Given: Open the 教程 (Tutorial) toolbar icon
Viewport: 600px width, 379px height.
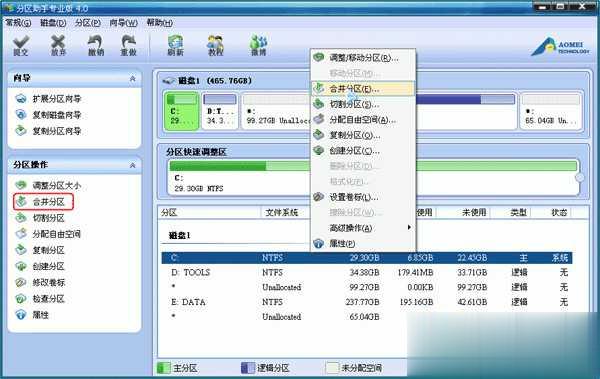Looking at the screenshot, I should [x=215, y=46].
